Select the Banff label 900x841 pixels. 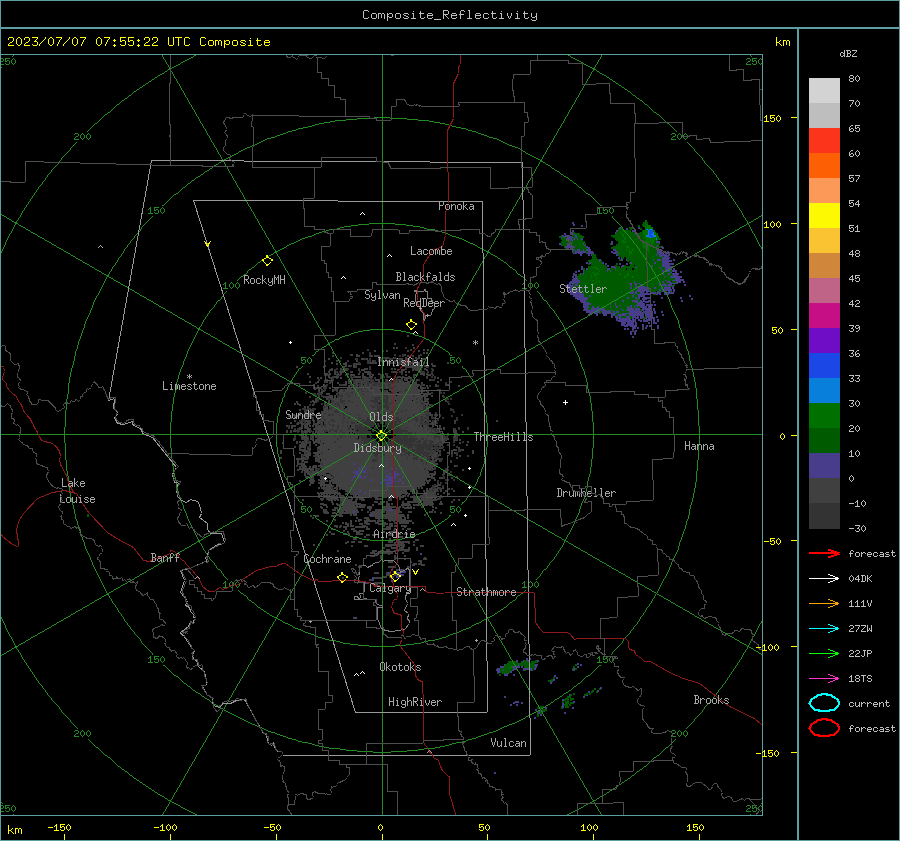(165, 557)
